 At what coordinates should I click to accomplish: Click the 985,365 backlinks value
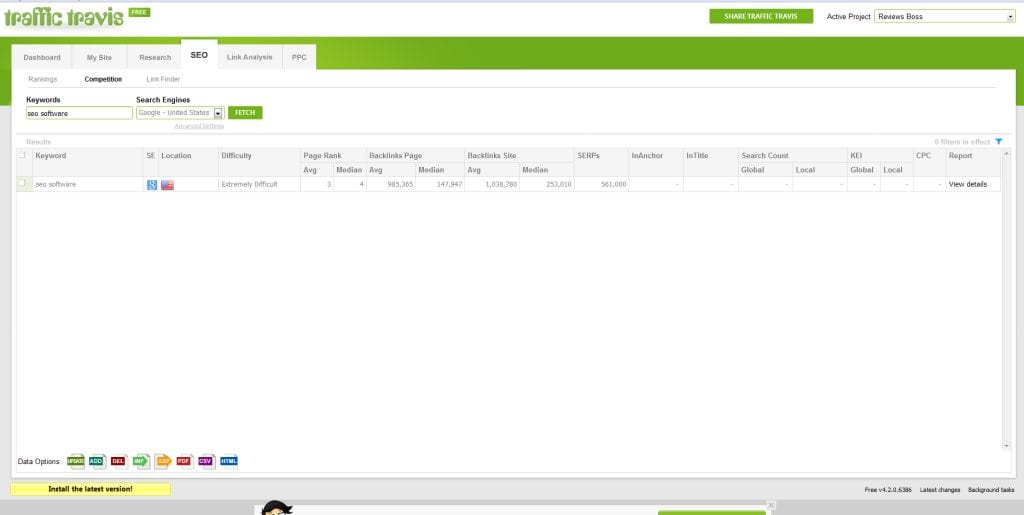coord(400,185)
